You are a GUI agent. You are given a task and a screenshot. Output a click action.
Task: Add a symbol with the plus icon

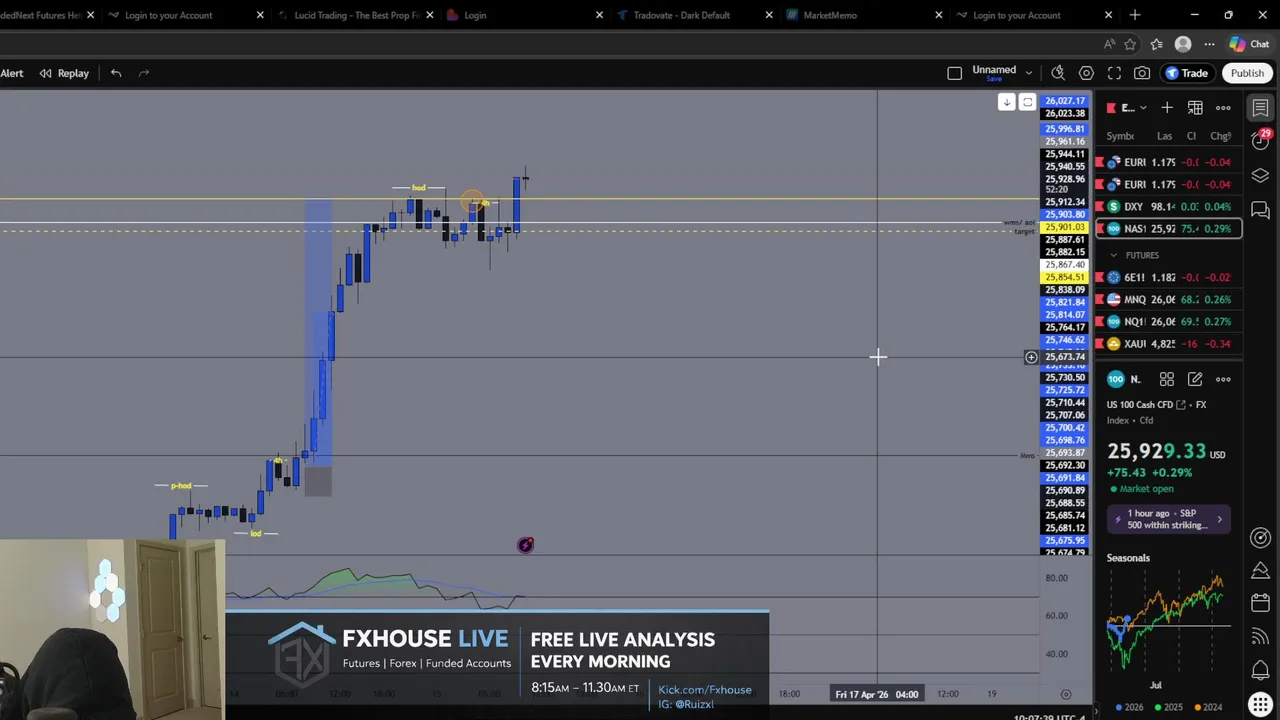click(1167, 108)
